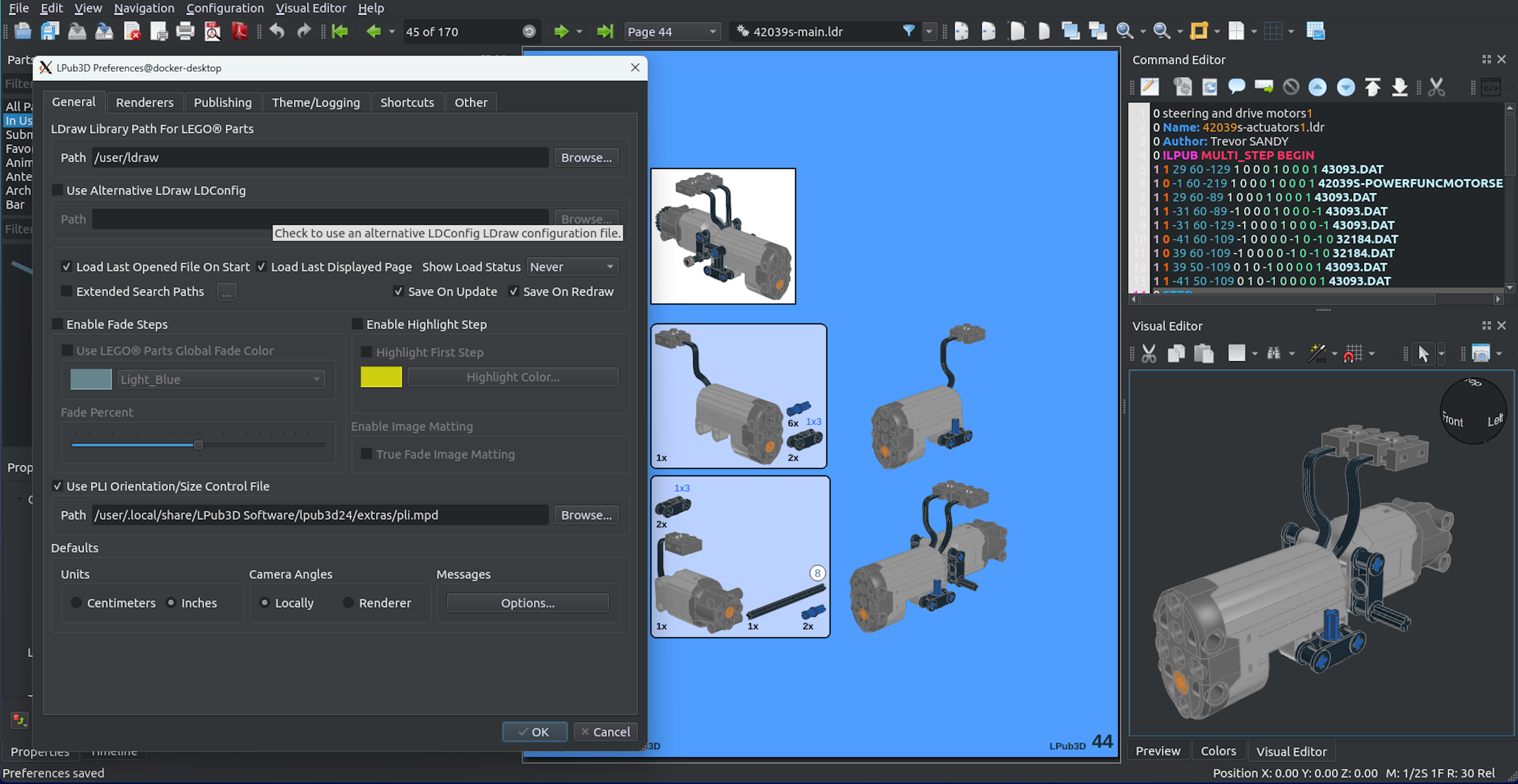1518x784 pixels.
Task: Click the refresh/update icon in Command Editor toolbar
Action: click(x=1210, y=87)
